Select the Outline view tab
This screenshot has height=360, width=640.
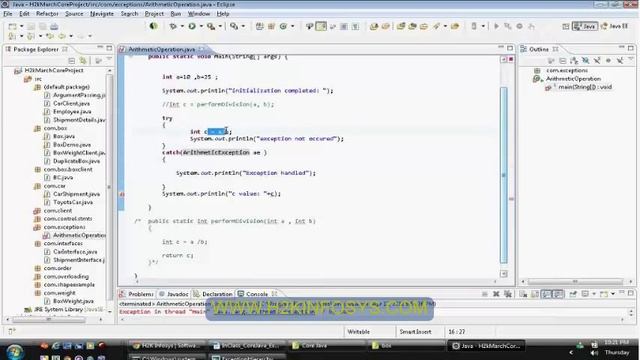pos(539,49)
